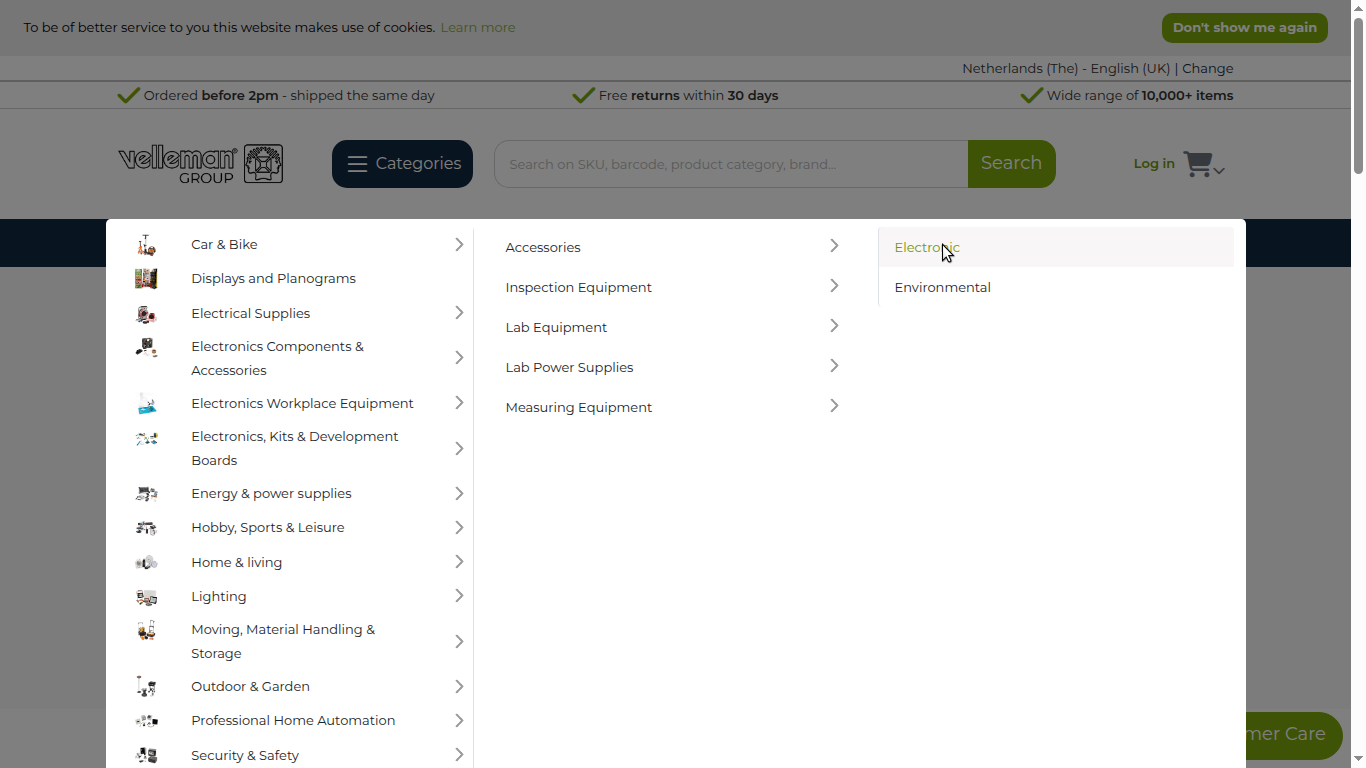Click the Velleman Group logo
This screenshot has height=768, width=1366.
(x=200, y=164)
